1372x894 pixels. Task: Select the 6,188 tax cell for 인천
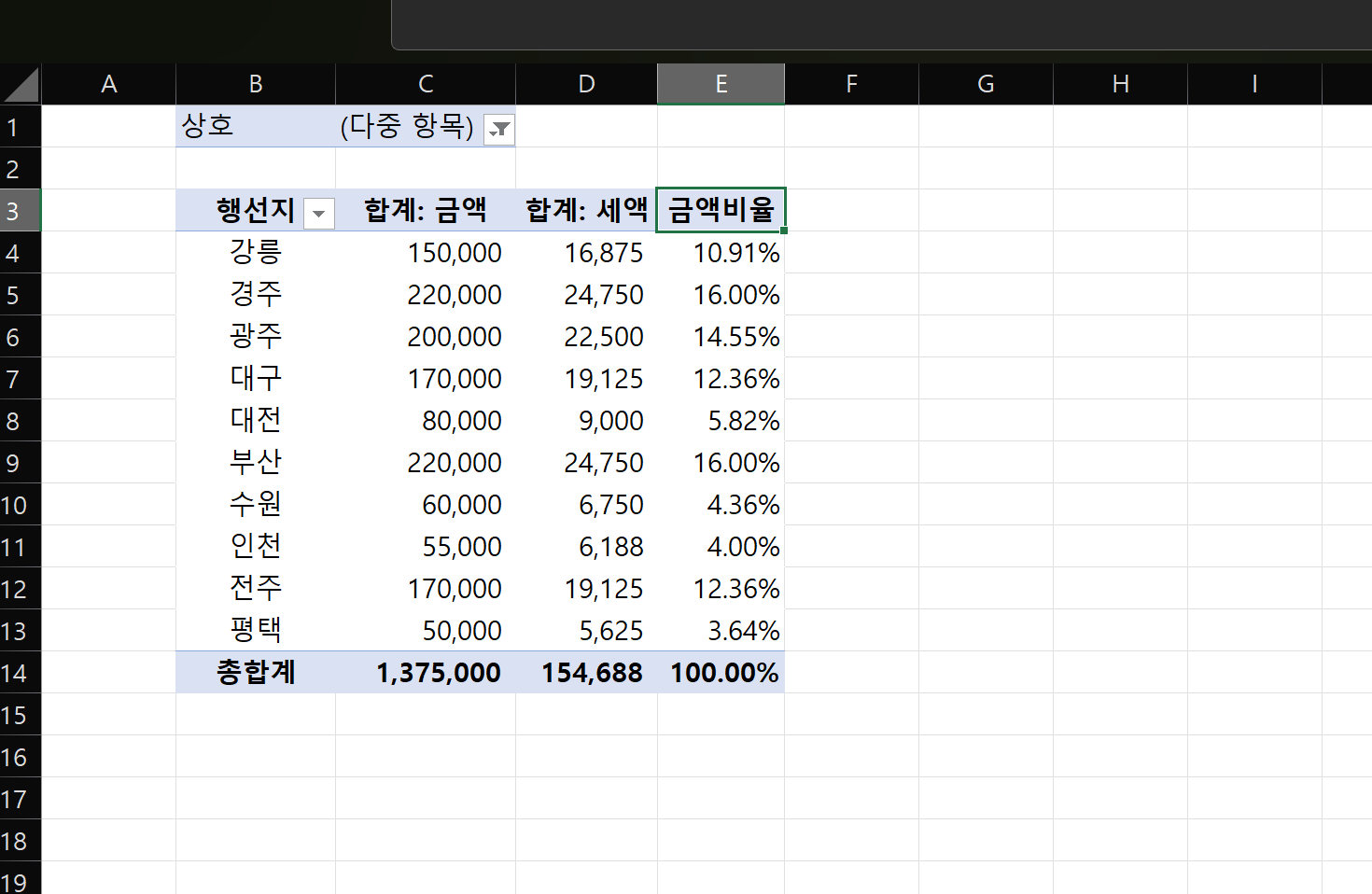[610, 547]
